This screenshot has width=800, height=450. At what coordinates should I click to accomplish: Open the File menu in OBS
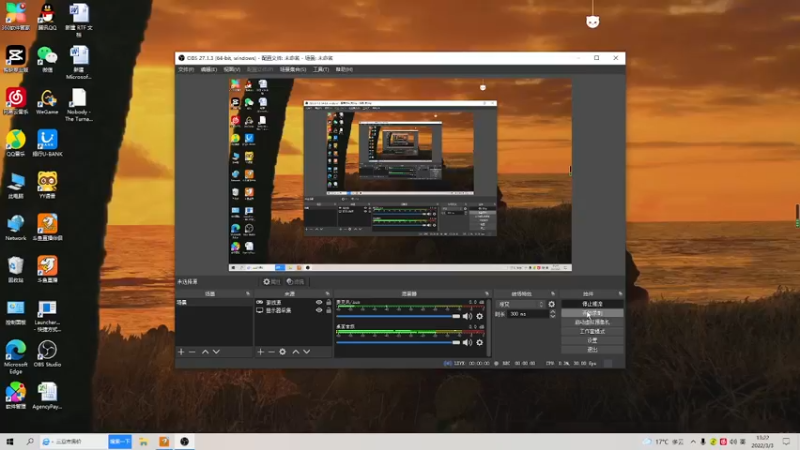point(186,69)
